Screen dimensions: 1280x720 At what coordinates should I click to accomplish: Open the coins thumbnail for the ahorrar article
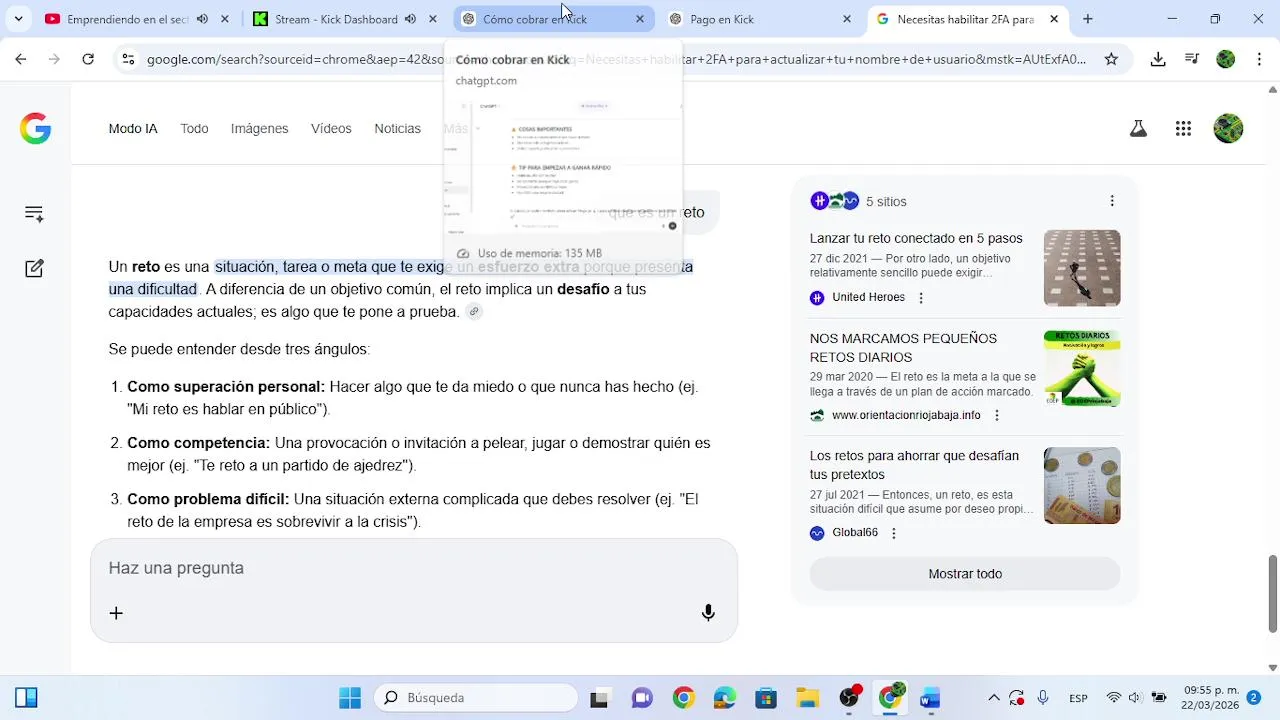[x=1082, y=486]
